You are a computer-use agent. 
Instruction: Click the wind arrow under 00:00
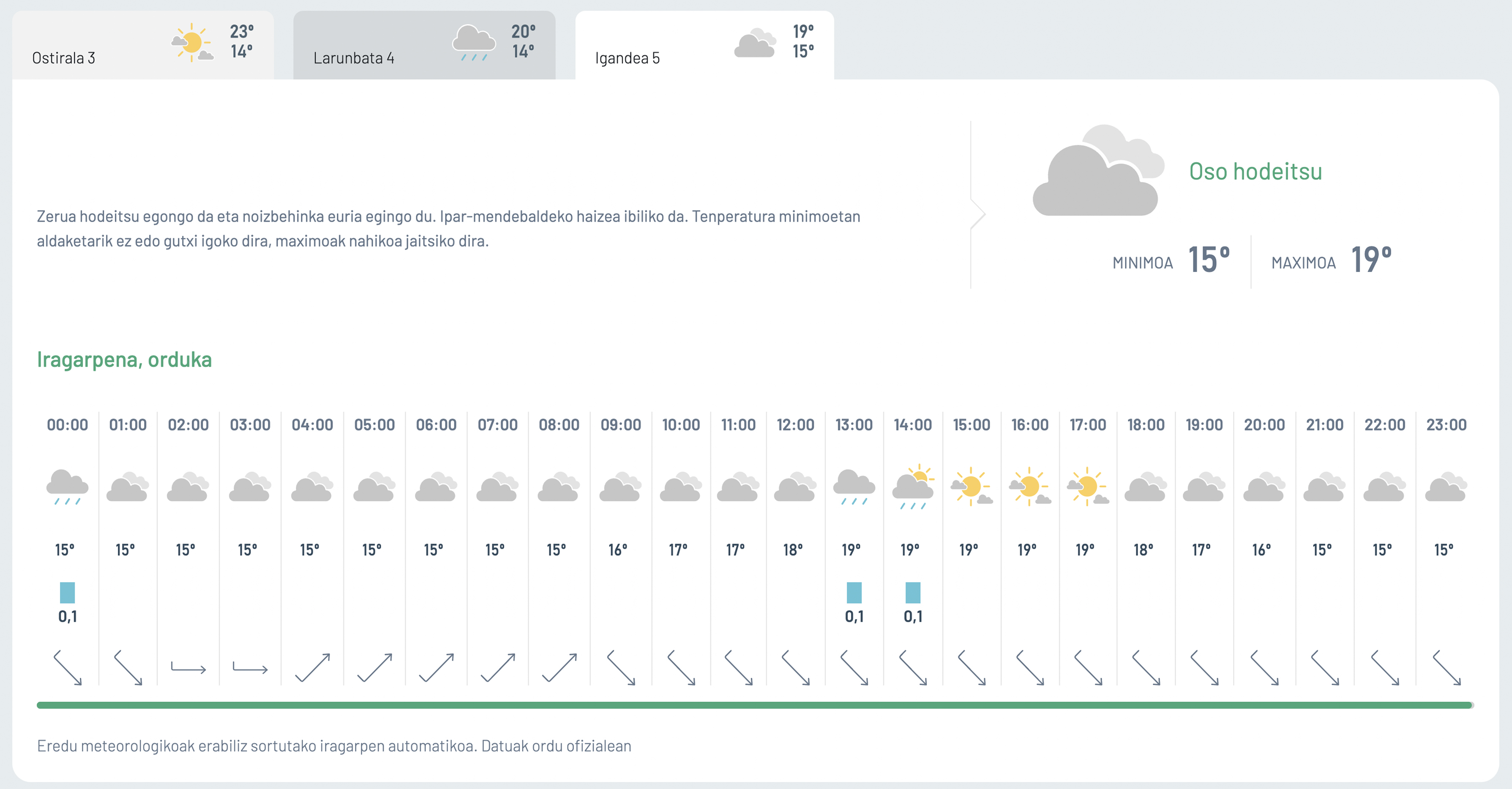tap(68, 668)
